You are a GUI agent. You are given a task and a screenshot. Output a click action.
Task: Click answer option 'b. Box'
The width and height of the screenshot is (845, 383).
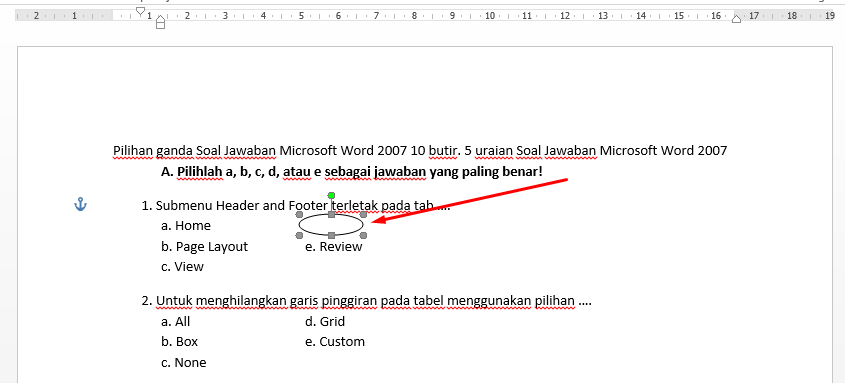click(179, 342)
